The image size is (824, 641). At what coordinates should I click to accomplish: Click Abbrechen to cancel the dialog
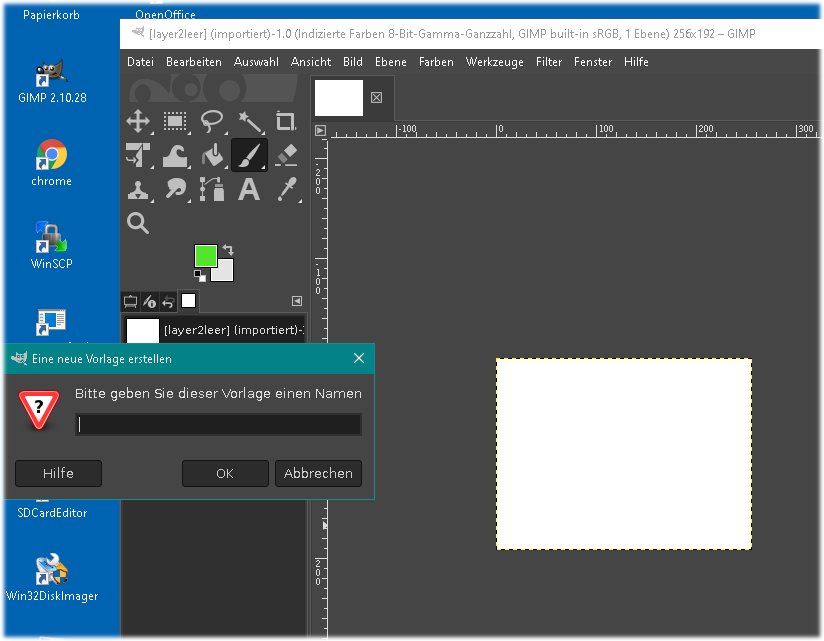pos(318,473)
